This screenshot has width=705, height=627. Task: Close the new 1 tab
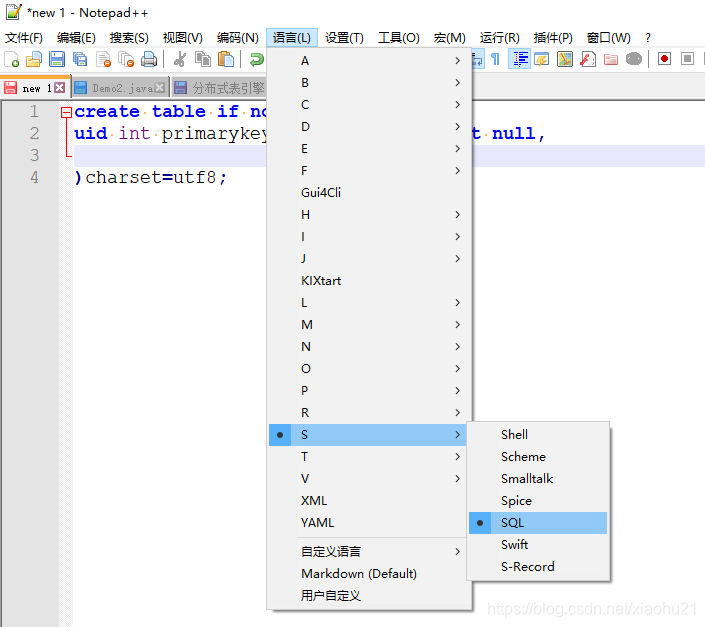coord(59,88)
